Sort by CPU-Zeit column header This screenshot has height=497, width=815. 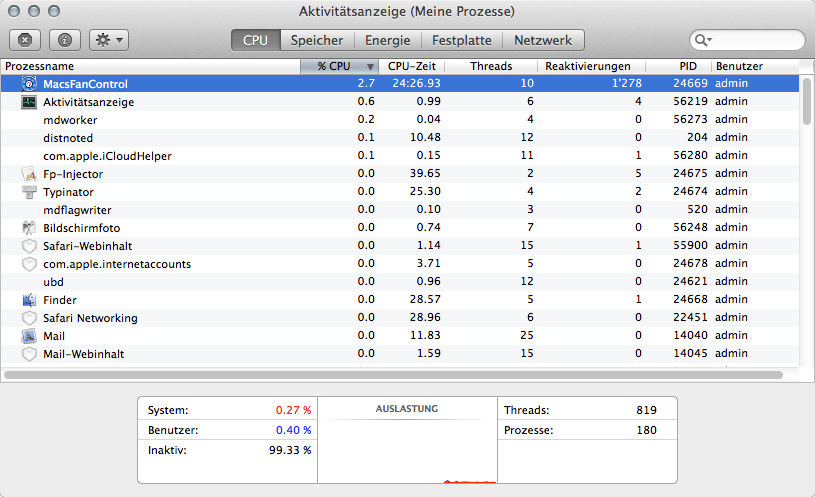(412, 66)
